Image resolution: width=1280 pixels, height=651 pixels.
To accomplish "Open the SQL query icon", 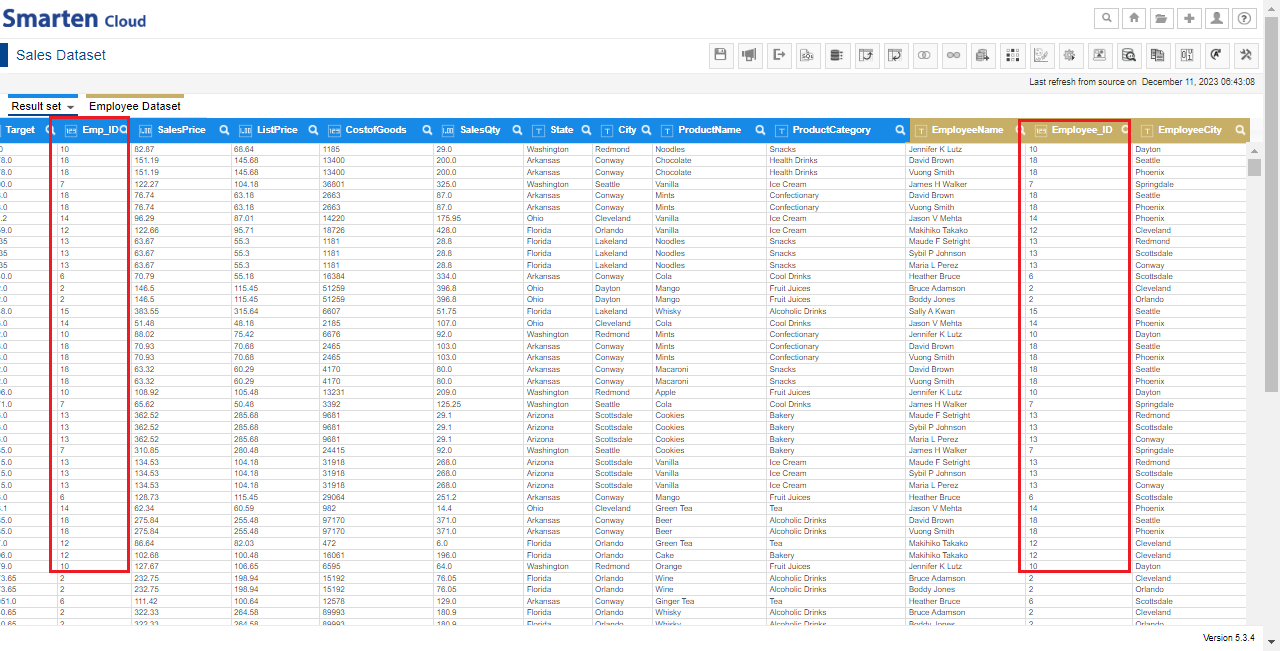I will [808, 55].
